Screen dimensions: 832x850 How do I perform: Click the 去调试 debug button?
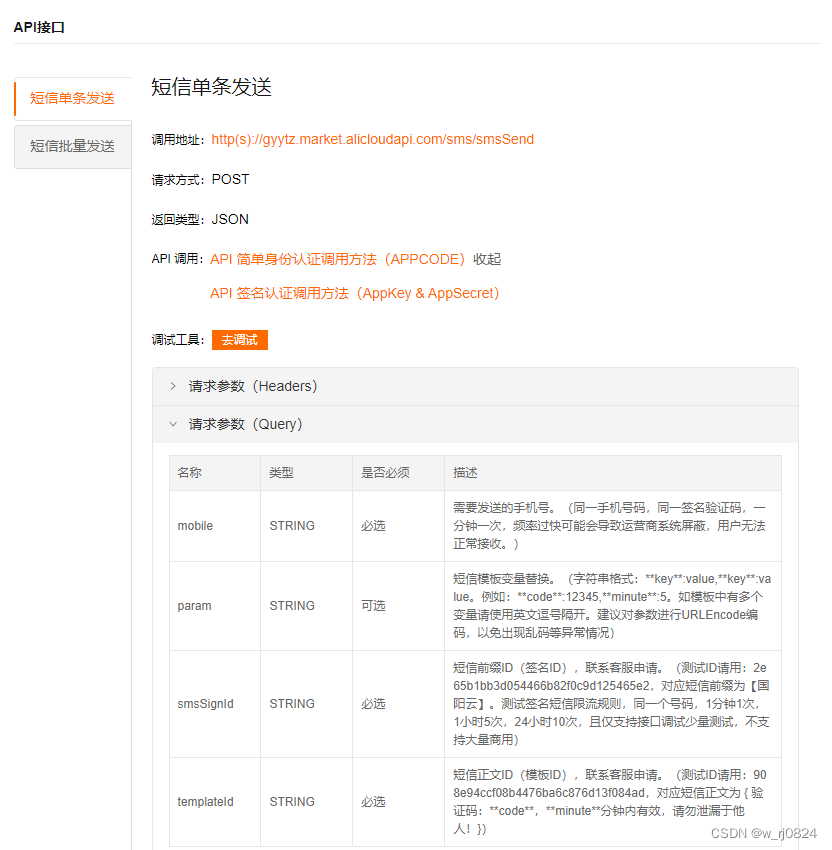coord(240,340)
